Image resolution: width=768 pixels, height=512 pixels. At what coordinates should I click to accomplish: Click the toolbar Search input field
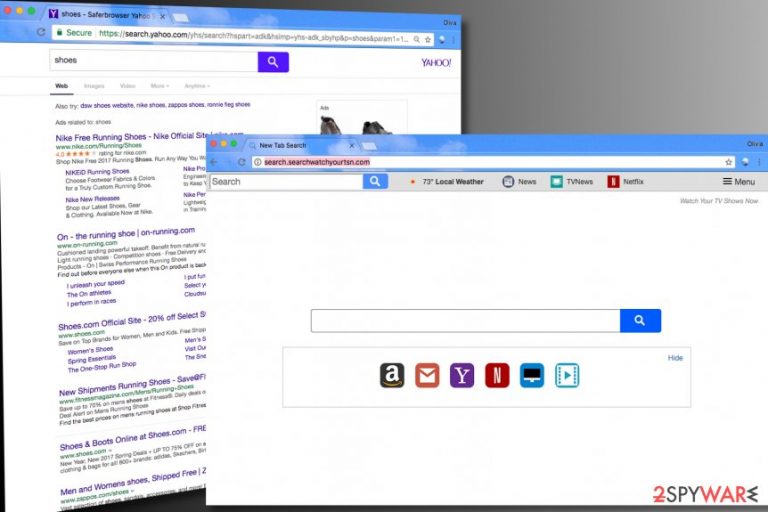click(x=286, y=181)
